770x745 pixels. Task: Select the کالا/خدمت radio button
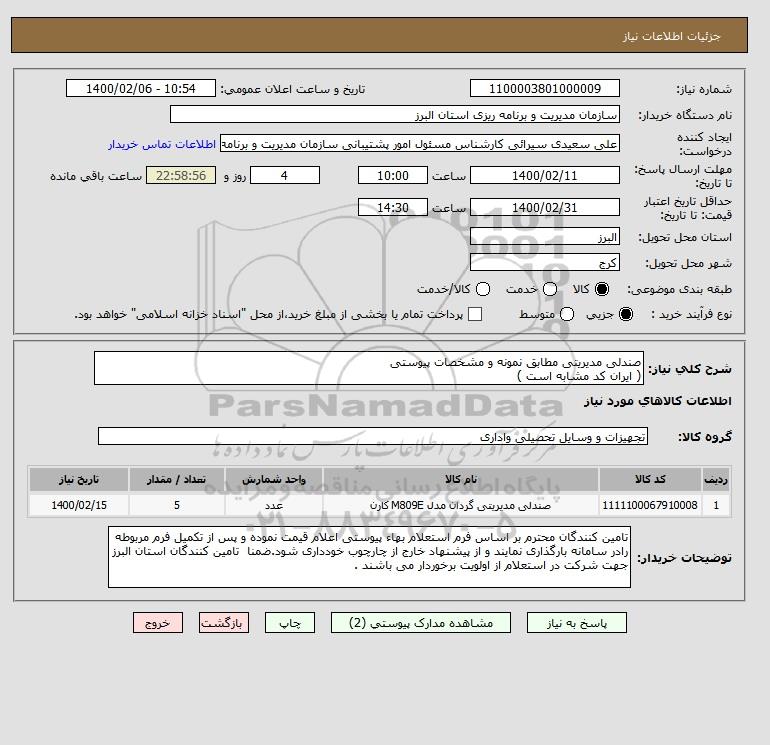[483, 289]
